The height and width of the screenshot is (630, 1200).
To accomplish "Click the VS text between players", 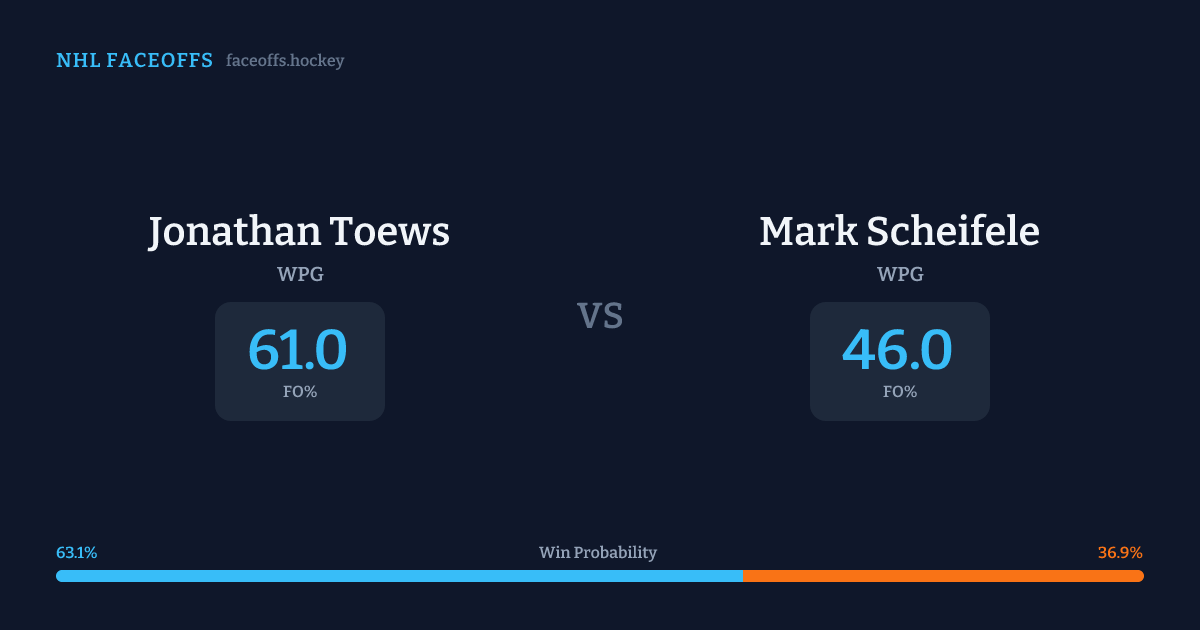I will [x=600, y=316].
